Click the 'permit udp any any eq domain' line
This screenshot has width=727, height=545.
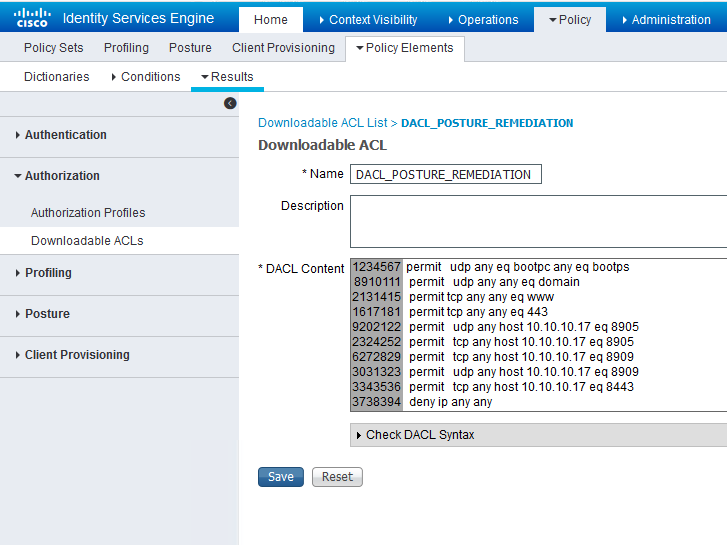coord(494,282)
